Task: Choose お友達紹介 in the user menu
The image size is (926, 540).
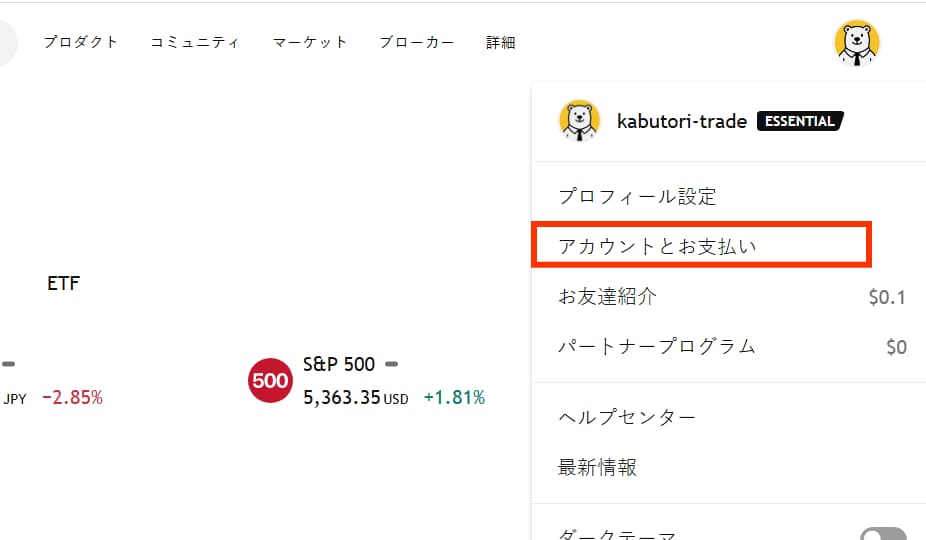Action: point(607,296)
